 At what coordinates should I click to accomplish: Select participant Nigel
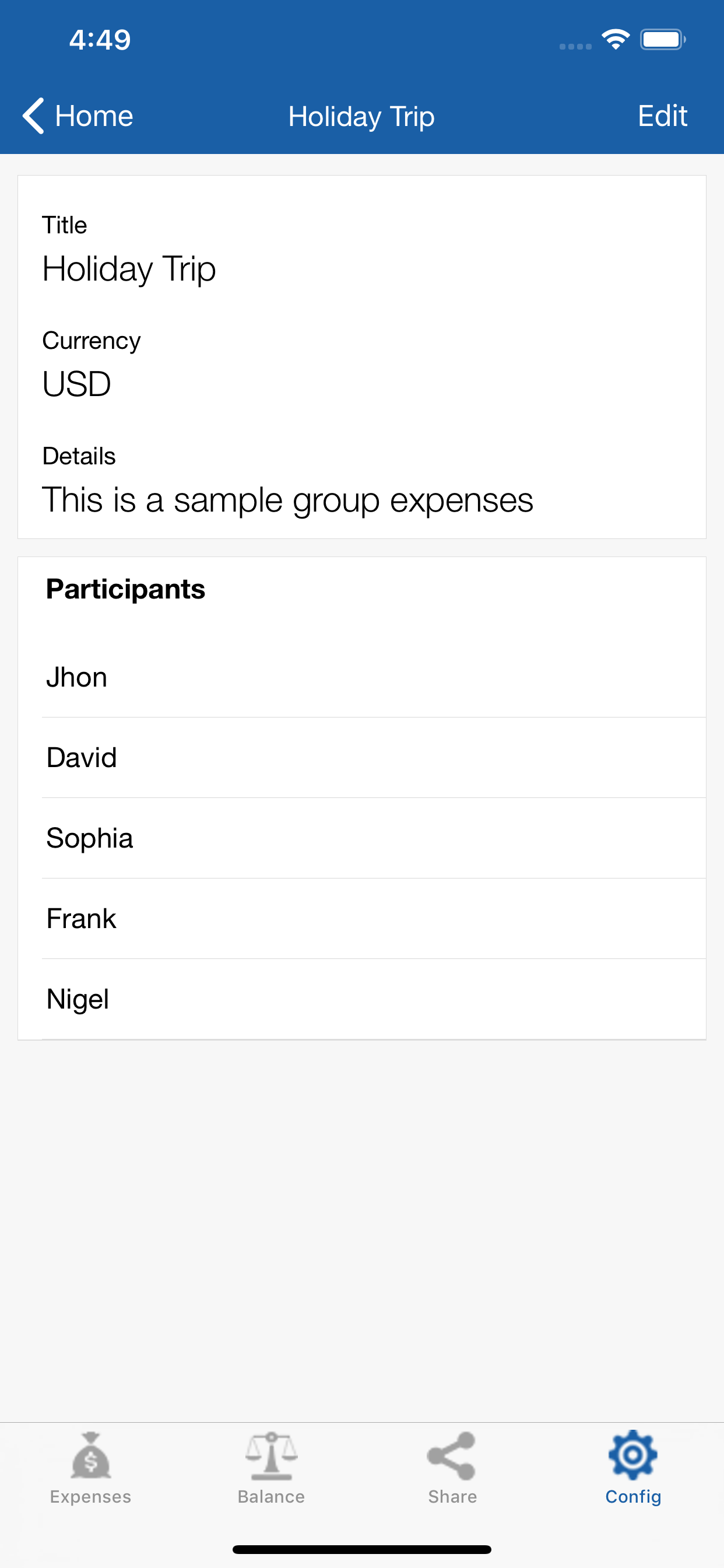(x=78, y=999)
